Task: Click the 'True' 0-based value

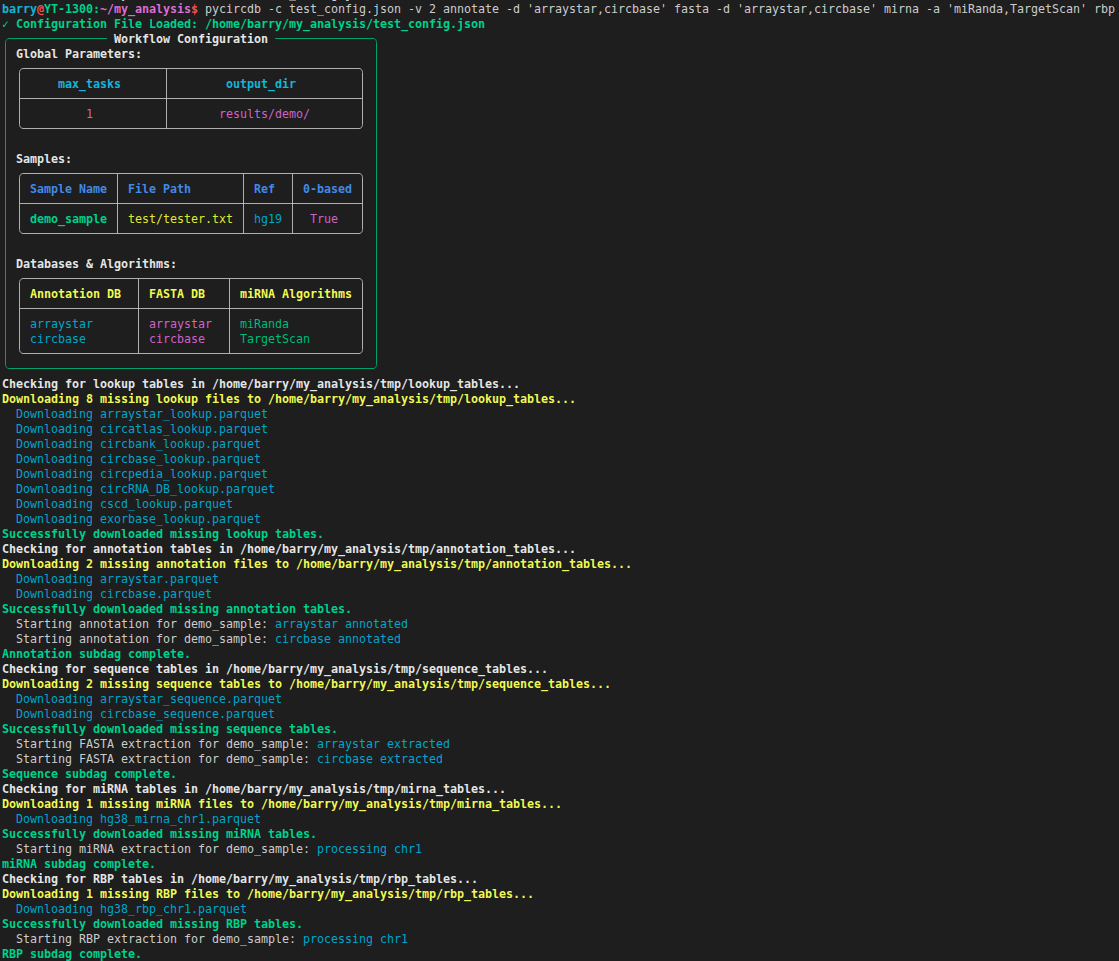Action: pyautogui.click(x=323, y=219)
